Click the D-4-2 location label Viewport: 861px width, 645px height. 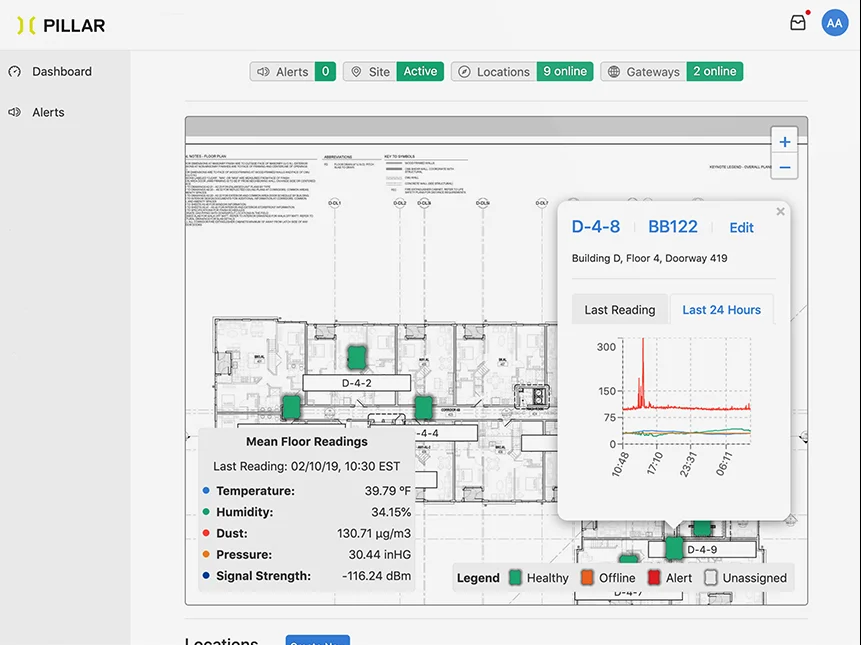click(x=356, y=383)
